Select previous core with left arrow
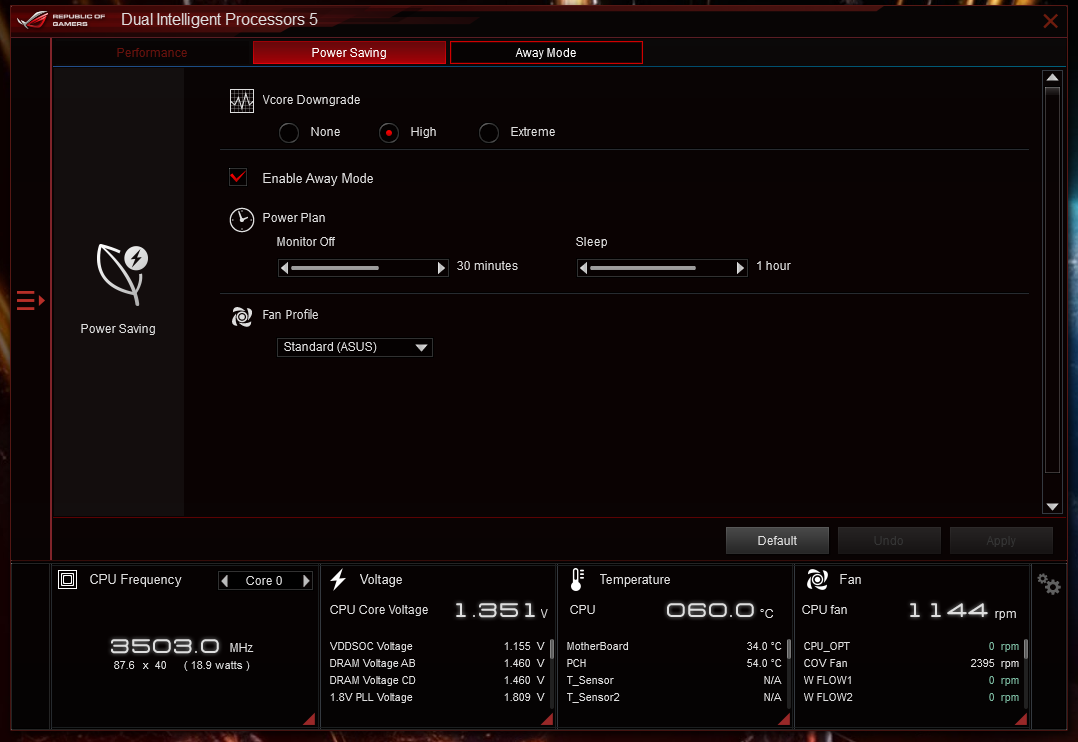Image resolution: width=1078 pixels, height=742 pixels. point(225,581)
